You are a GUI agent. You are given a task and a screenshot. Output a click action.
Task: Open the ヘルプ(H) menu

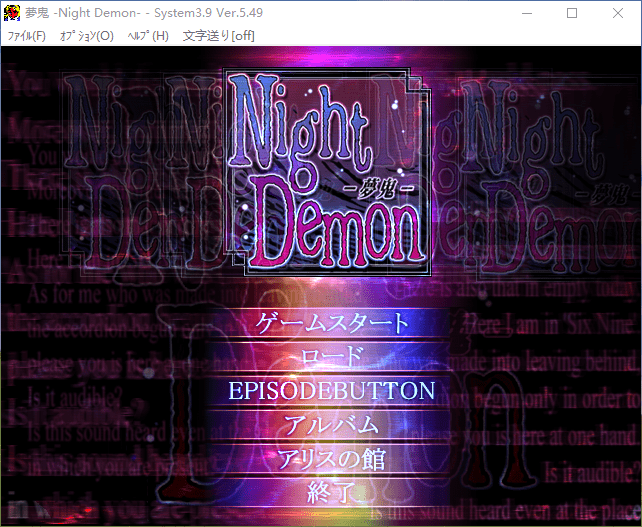[148, 36]
